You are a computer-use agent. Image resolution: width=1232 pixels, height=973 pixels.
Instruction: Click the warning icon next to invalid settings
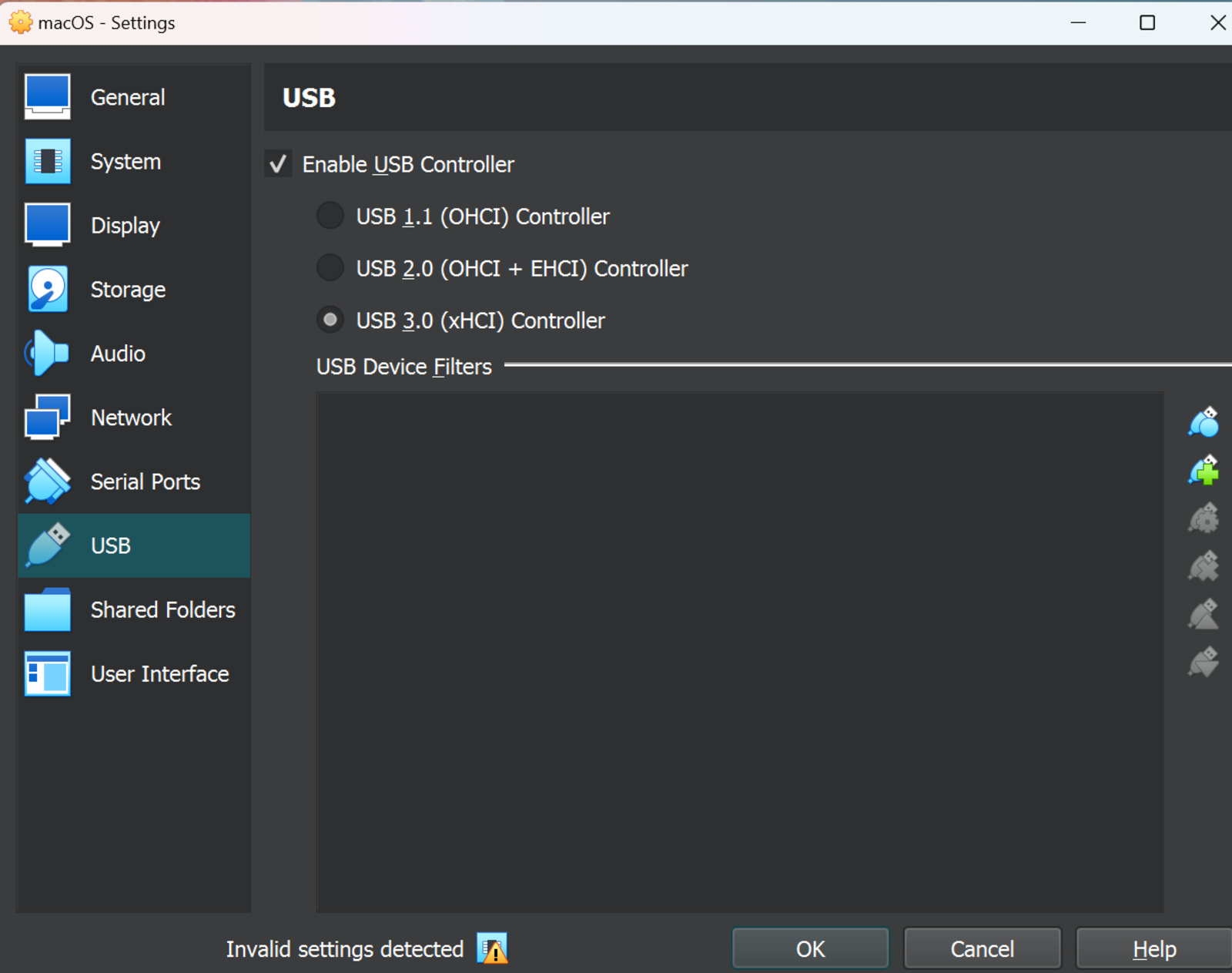pos(492,949)
